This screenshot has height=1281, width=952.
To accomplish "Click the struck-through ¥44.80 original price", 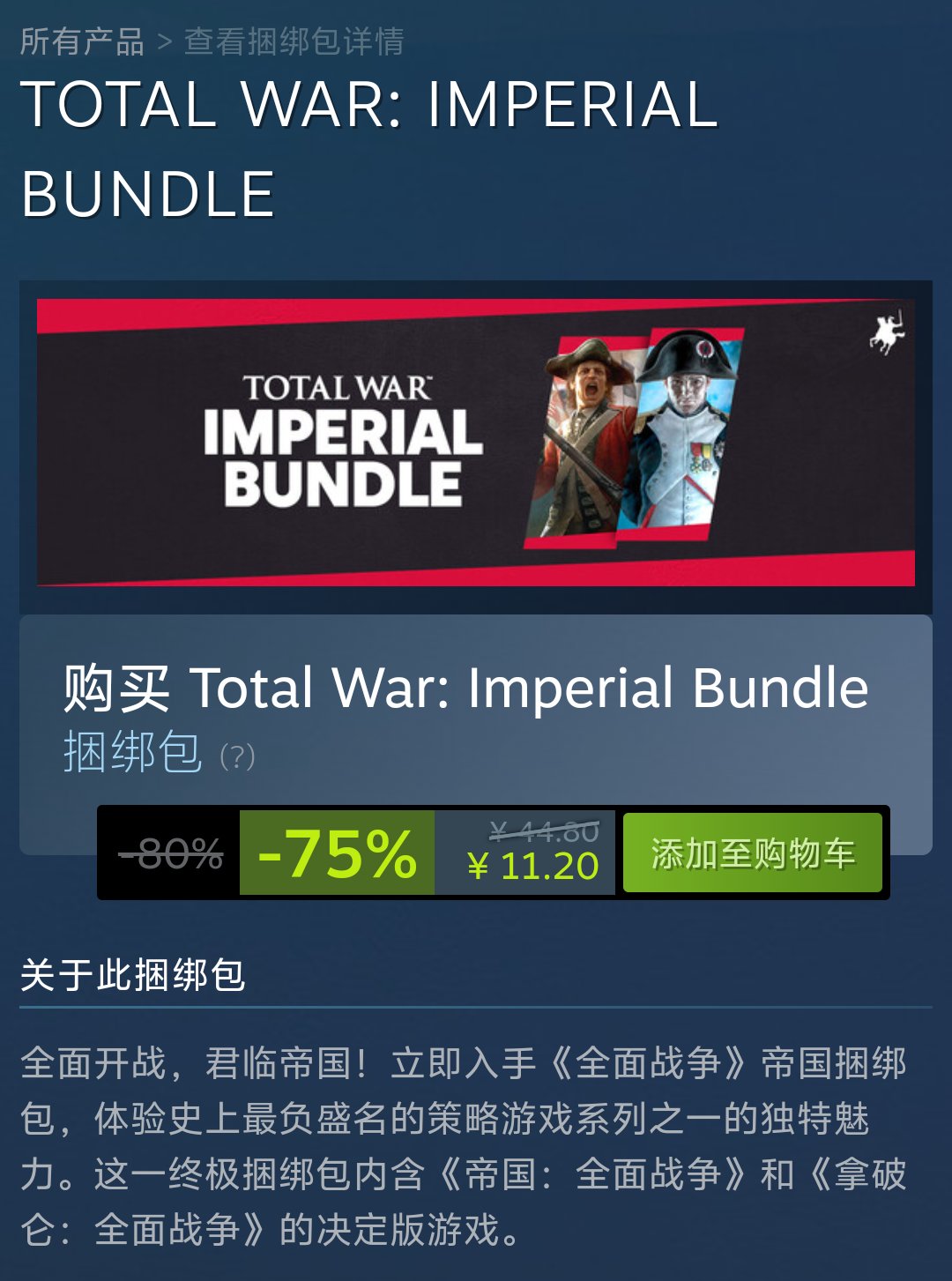I will 545,830.
